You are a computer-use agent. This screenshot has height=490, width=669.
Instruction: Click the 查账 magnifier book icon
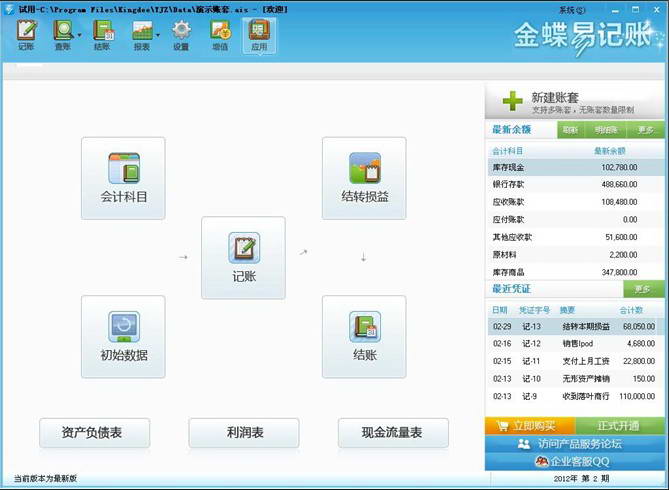click(x=63, y=35)
